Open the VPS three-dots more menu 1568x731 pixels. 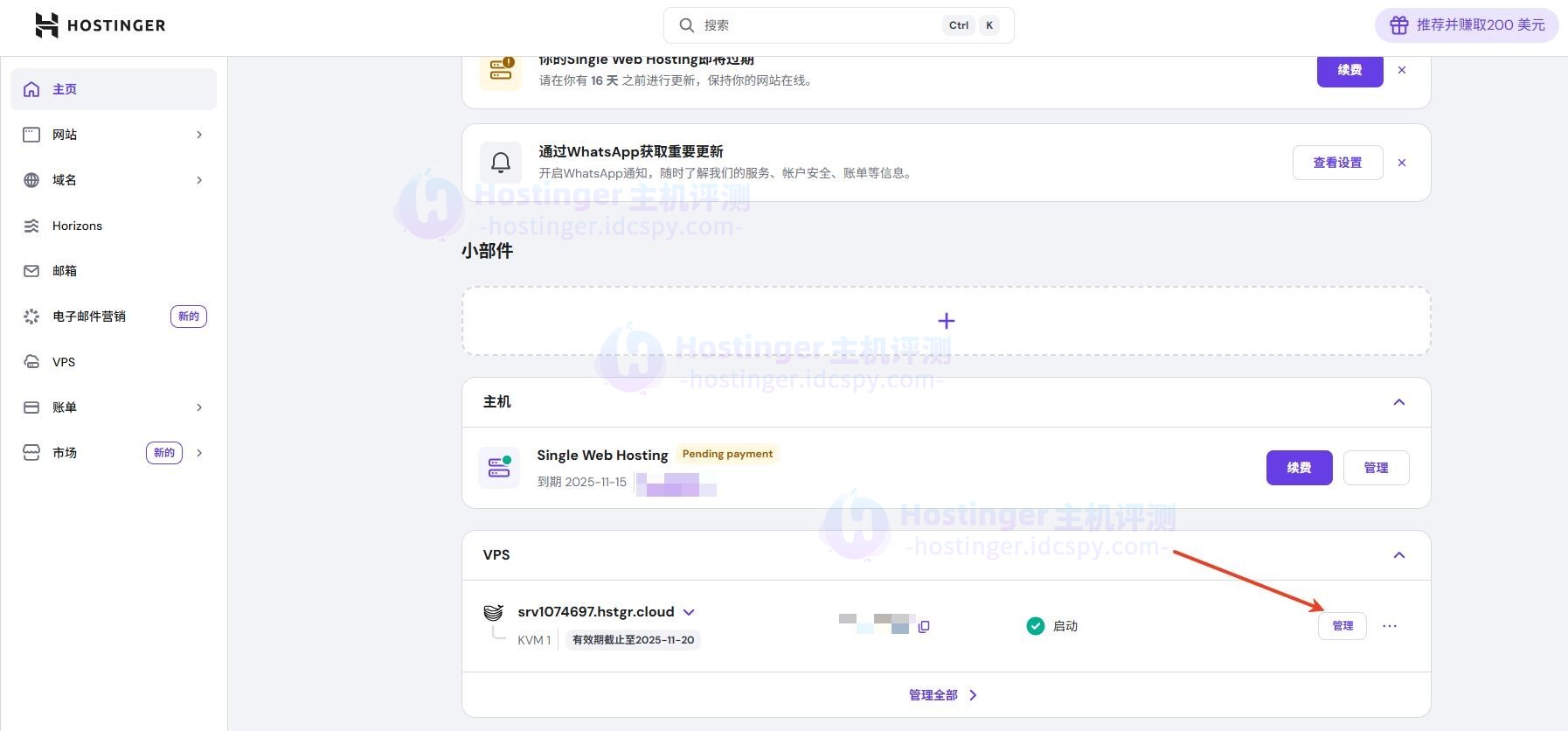(x=1390, y=626)
